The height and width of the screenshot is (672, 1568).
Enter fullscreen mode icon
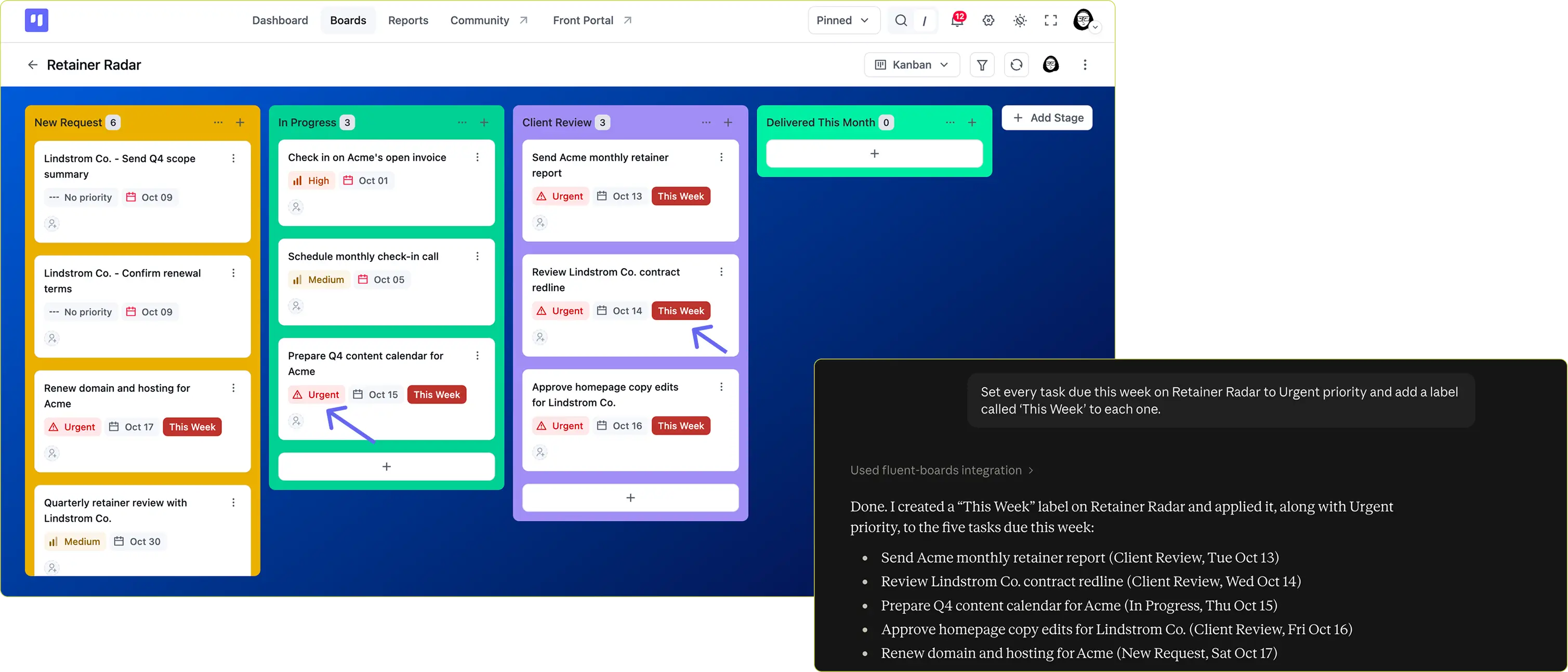click(x=1050, y=21)
